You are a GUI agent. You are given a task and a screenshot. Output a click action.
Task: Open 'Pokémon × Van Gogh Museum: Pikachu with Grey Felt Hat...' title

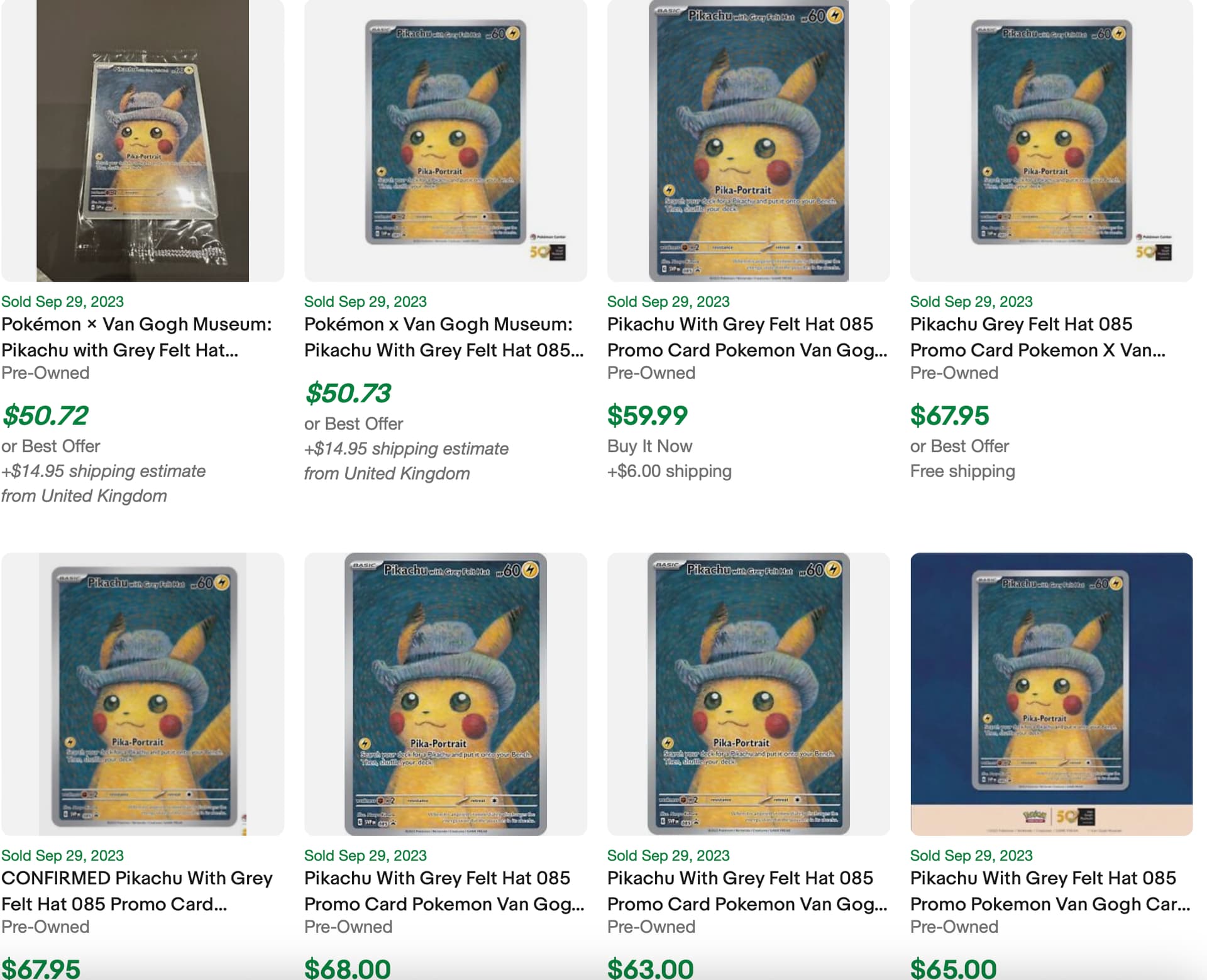click(x=136, y=337)
